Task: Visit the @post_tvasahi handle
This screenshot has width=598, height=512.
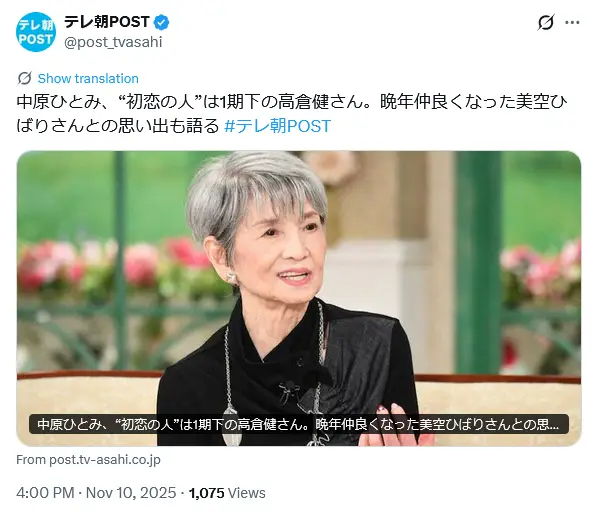Action: [x=113, y=42]
